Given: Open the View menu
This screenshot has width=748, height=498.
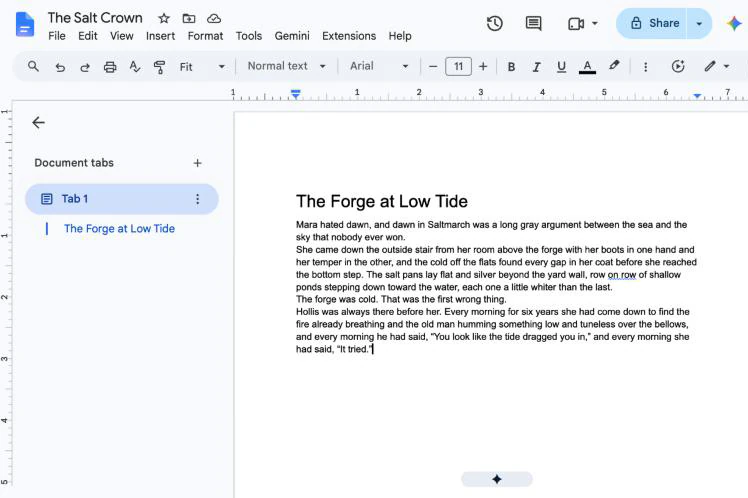Looking at the screenshot, I should pos(122,36).
